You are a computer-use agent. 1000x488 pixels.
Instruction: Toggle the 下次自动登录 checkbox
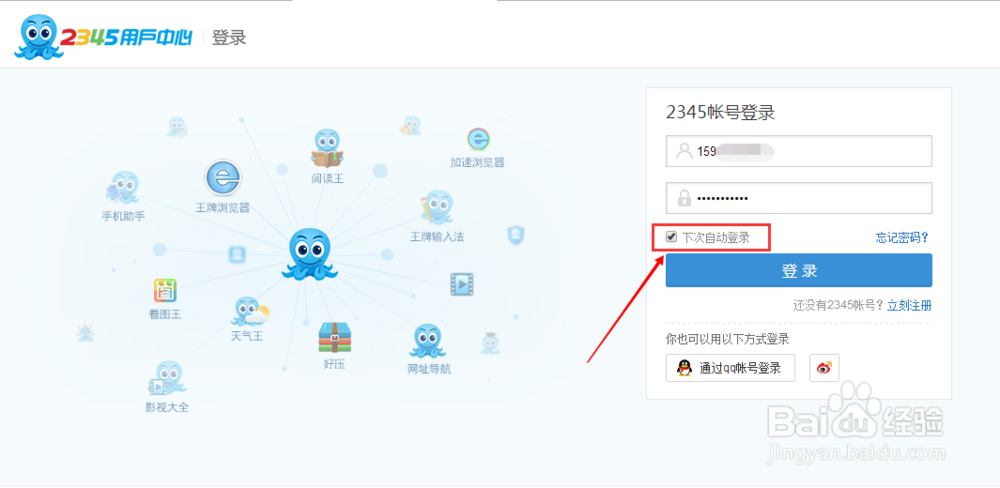671,237
